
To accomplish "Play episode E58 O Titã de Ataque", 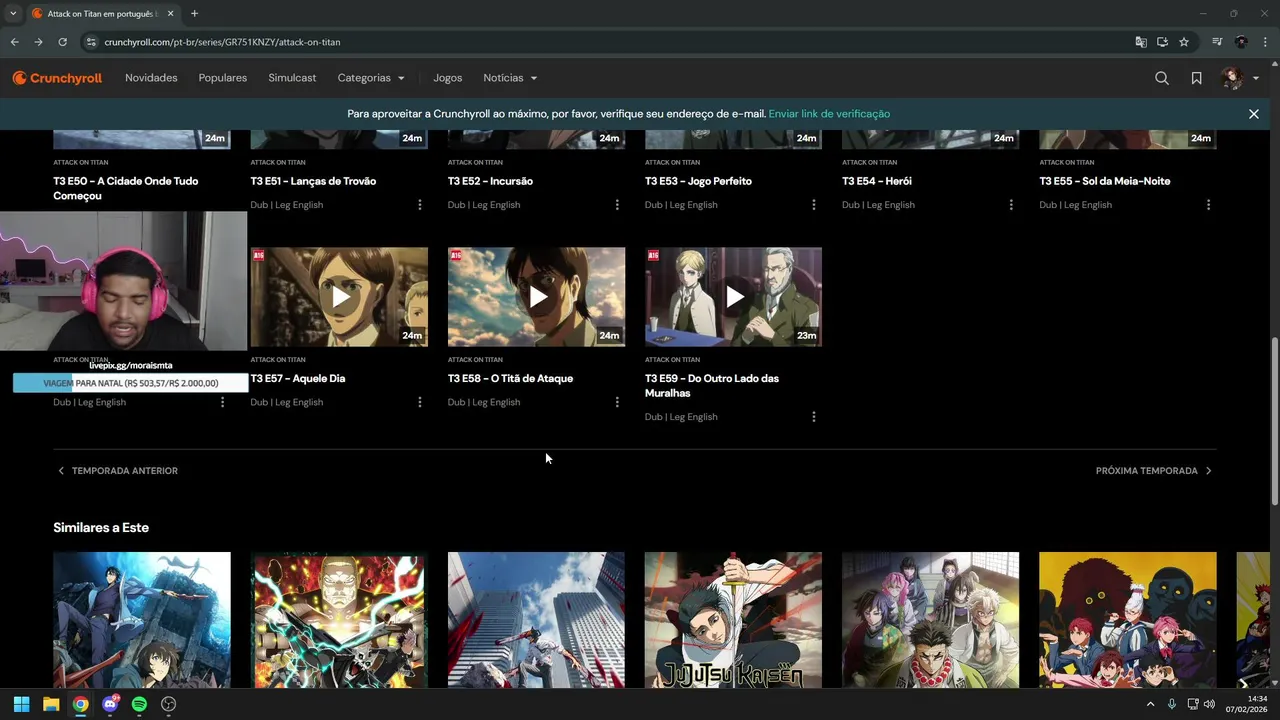I will 536,297.
